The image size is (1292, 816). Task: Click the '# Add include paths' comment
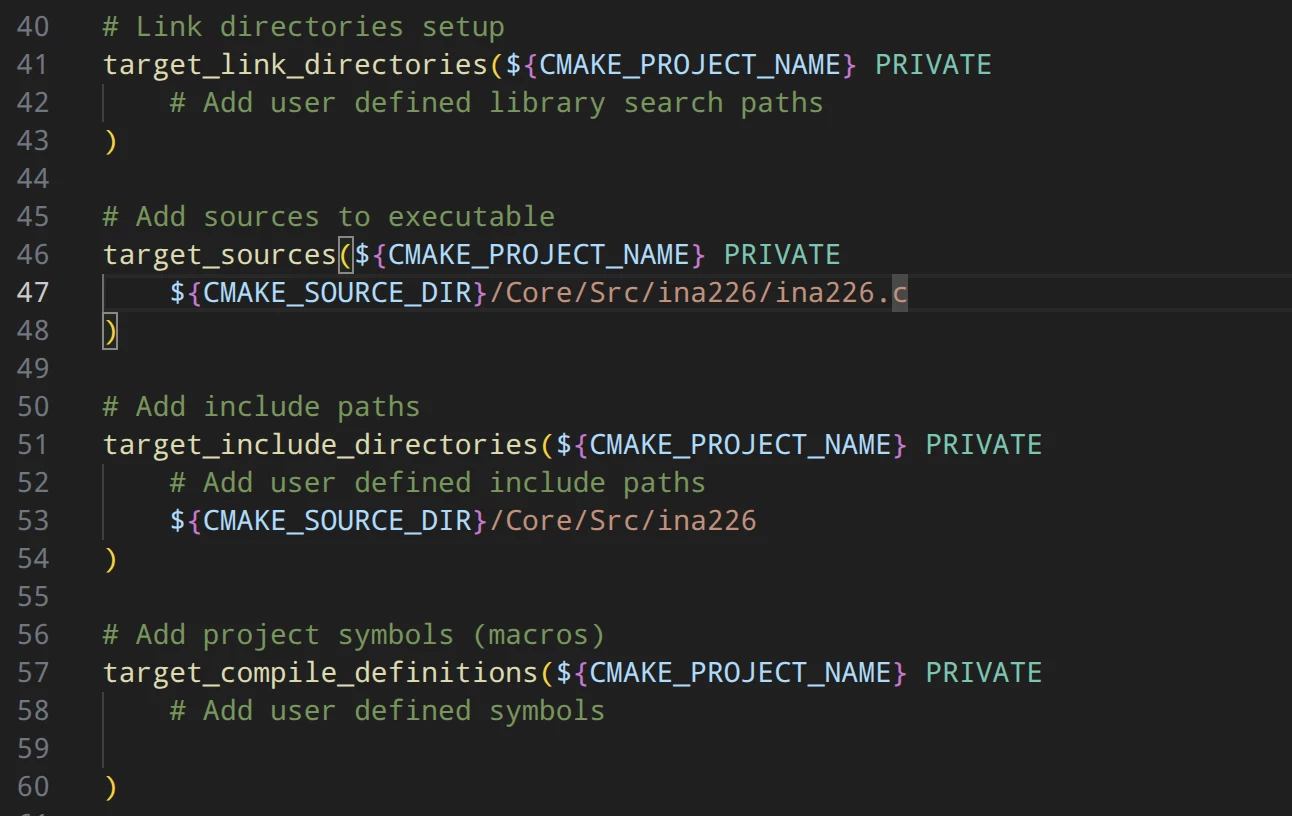coord(262,406)
